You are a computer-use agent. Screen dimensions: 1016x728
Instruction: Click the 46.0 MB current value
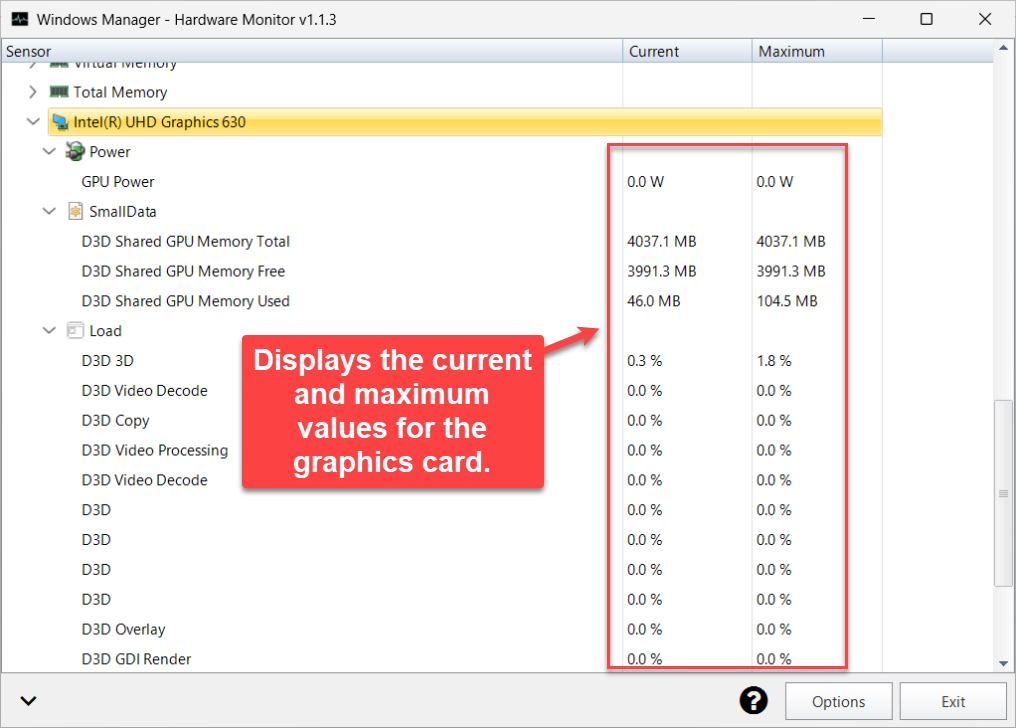[x=654, y=301]
